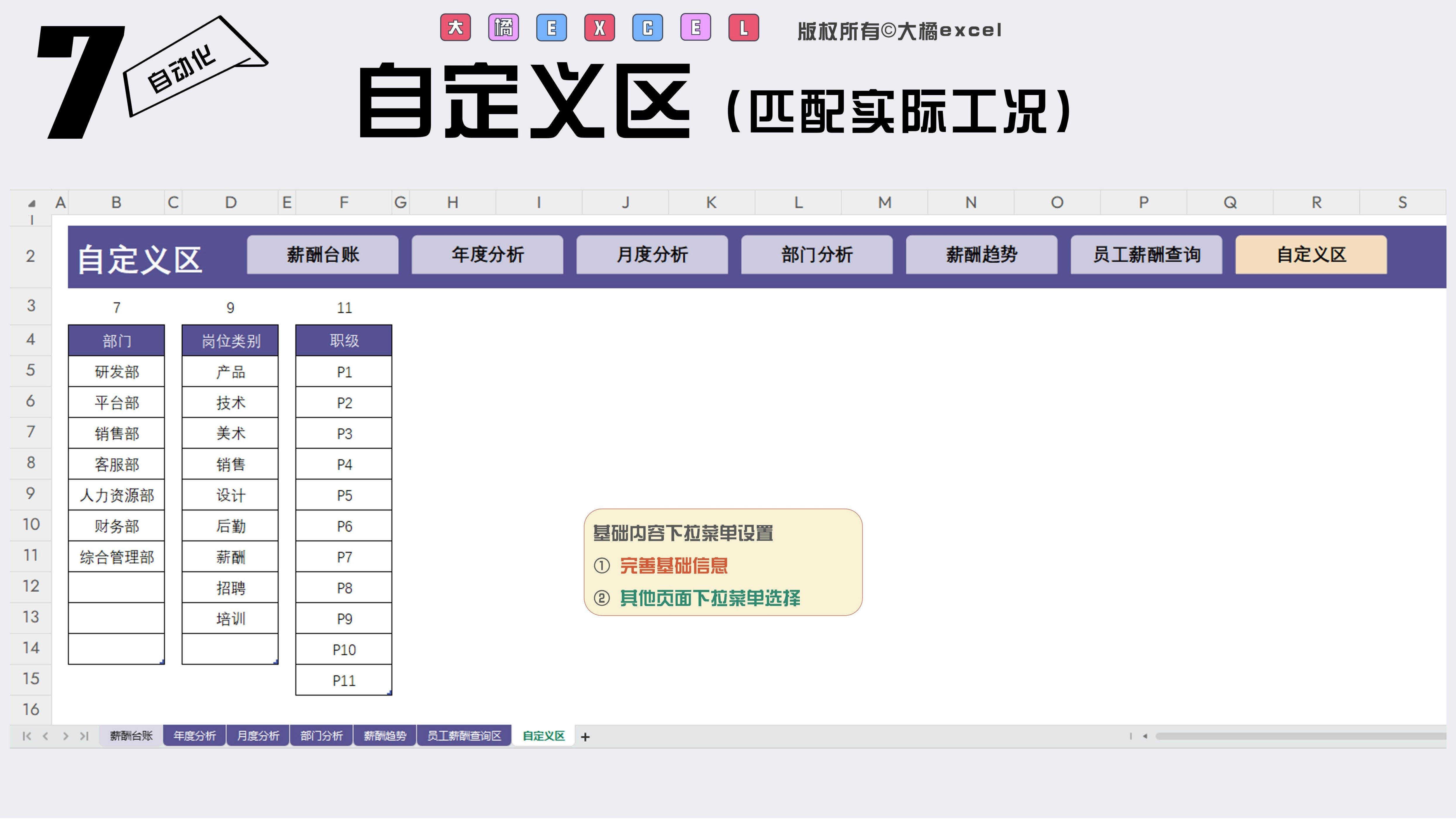The image size is (1456, 819).
Task: Jump to first sheet navigation arrow
Action: pos(27,736)
